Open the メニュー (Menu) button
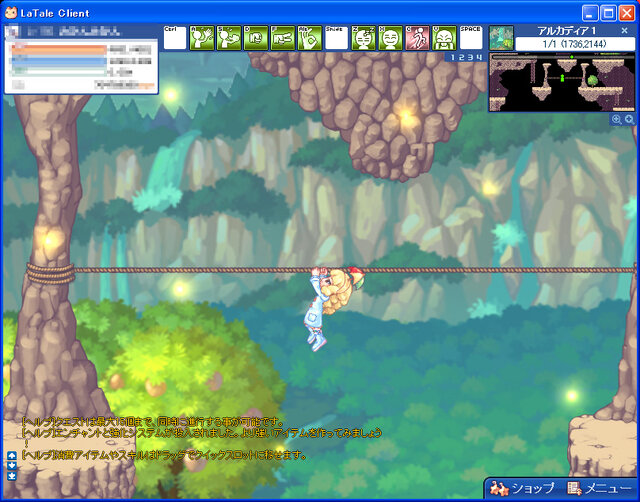The width and height of the screenshot is (640, 502). tap(599, 488)
